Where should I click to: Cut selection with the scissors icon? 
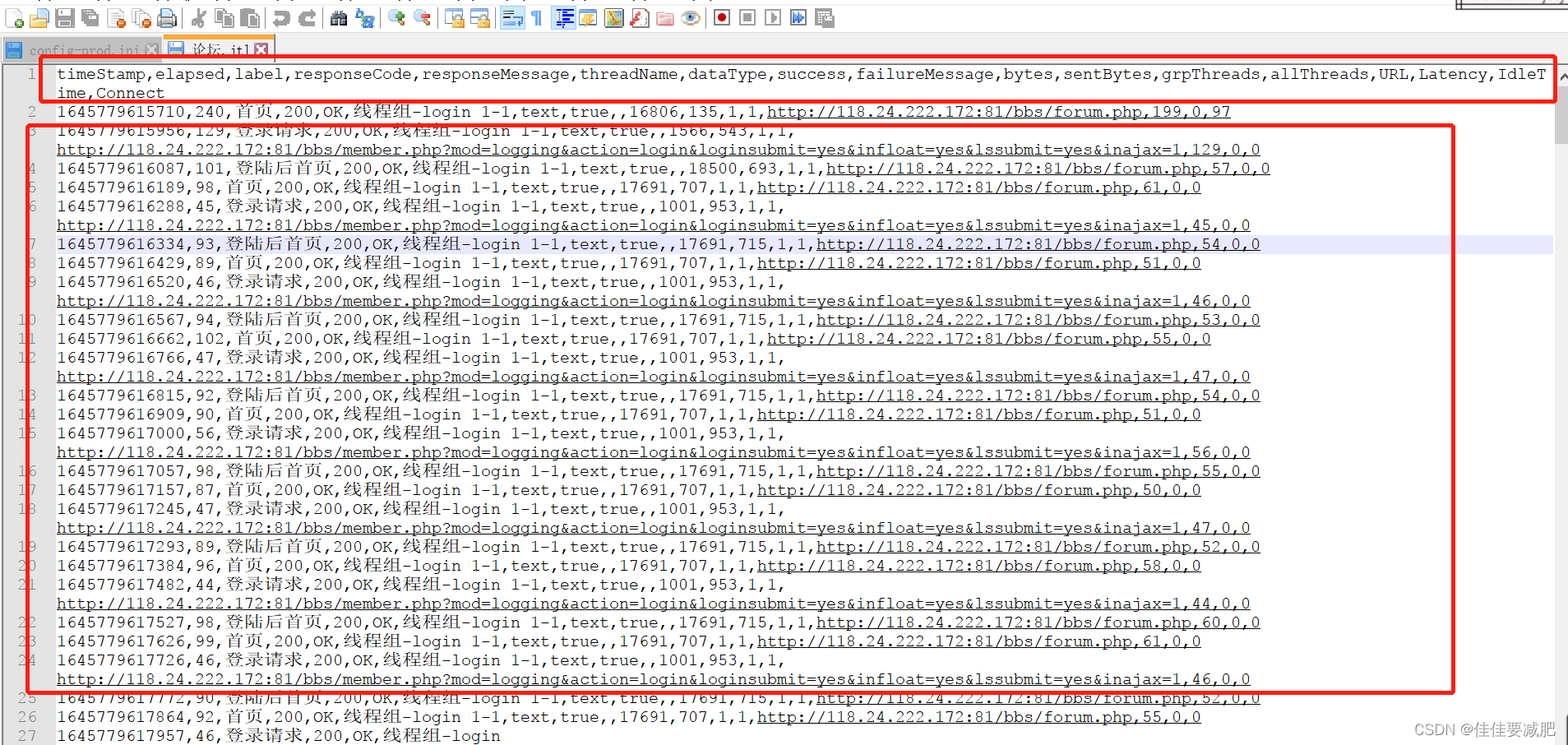pyautogui.click(x=198, y=18)
